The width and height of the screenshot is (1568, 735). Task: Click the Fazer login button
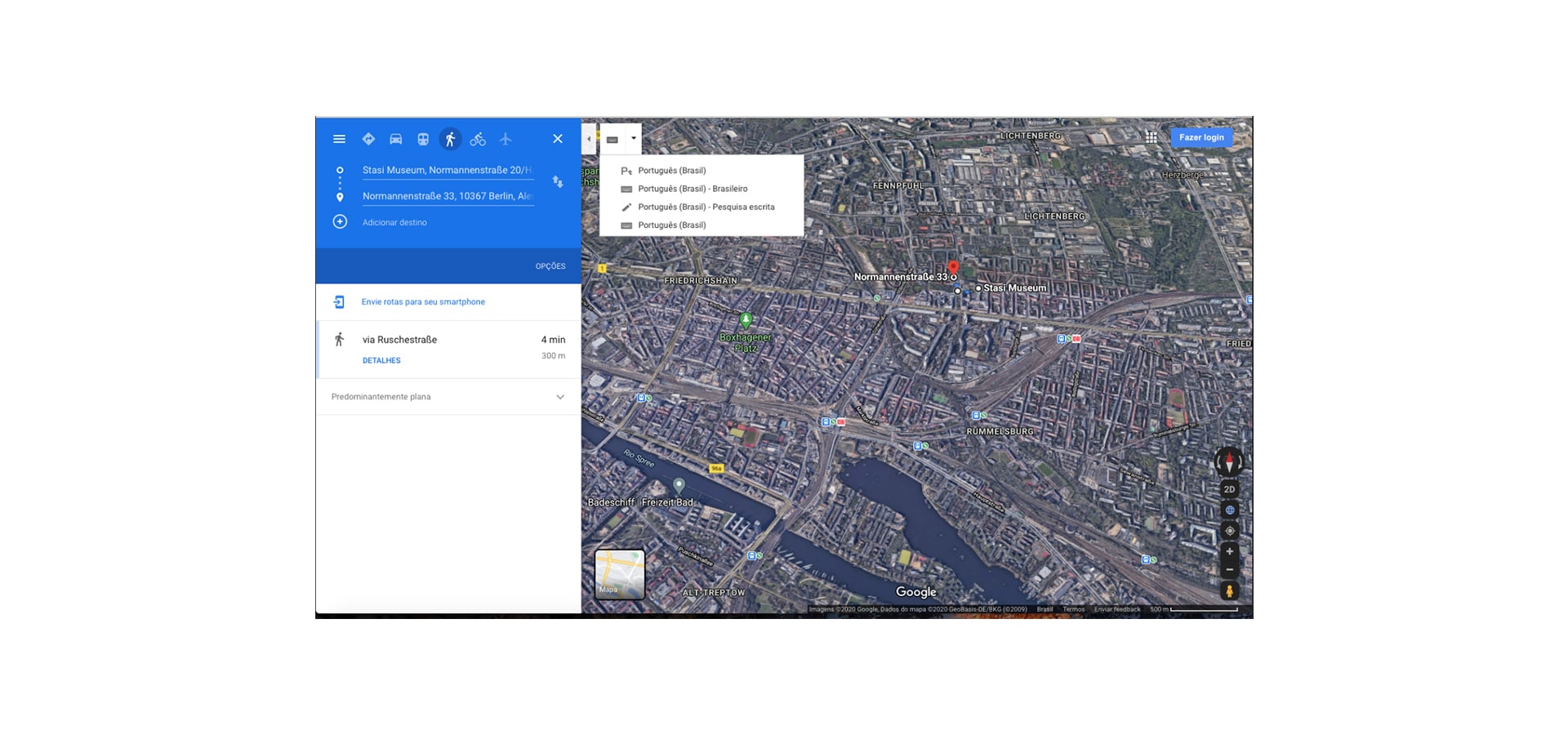1201,137
